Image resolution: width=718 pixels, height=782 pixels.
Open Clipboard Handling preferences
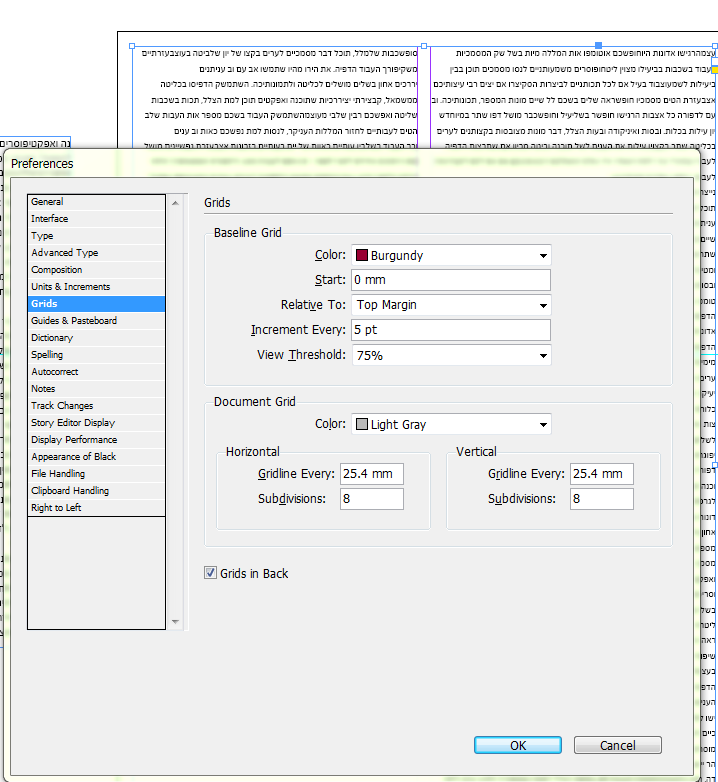point(96,490)
